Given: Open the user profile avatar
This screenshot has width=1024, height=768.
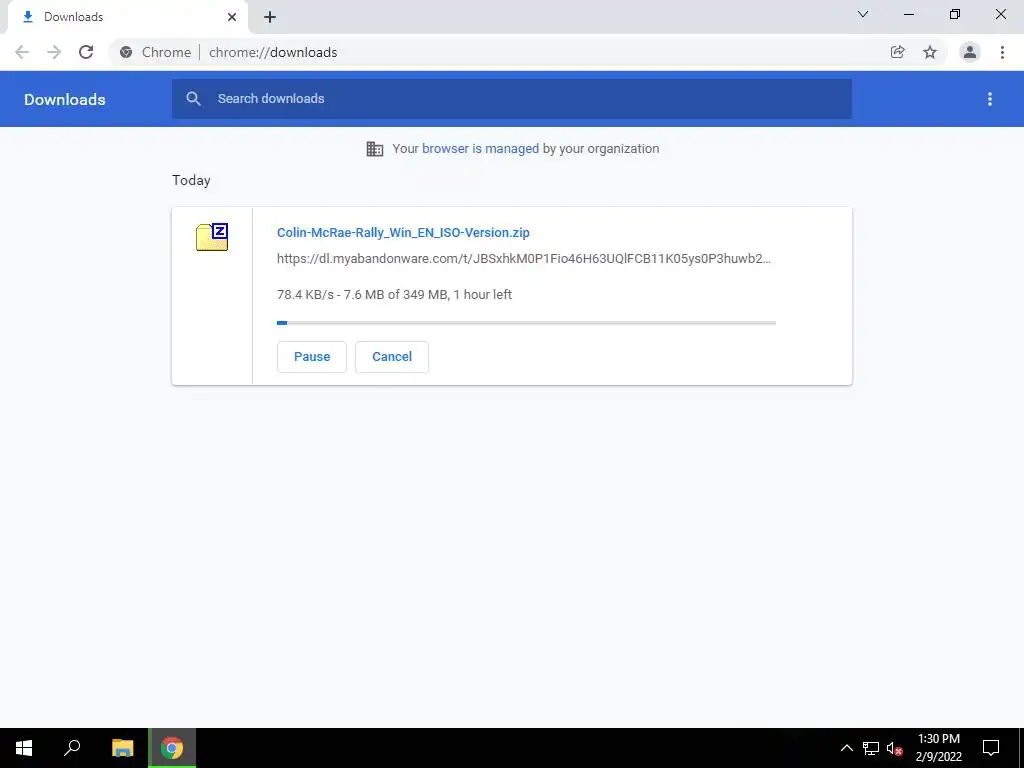Looking at the screenshot, I should click(x=970, y=52).
